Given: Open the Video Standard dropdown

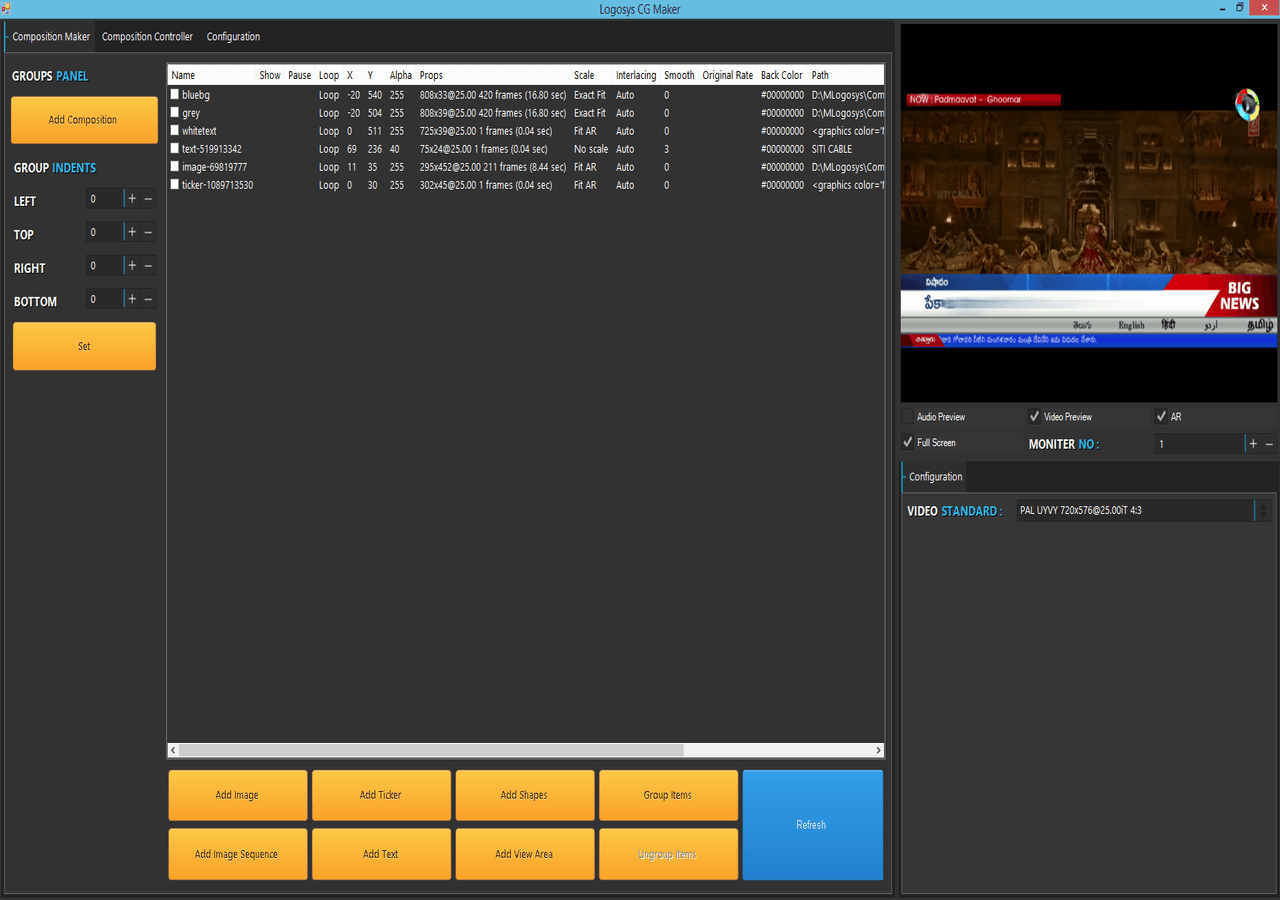Looking at the screenshot, I should tap(1262, 511).
